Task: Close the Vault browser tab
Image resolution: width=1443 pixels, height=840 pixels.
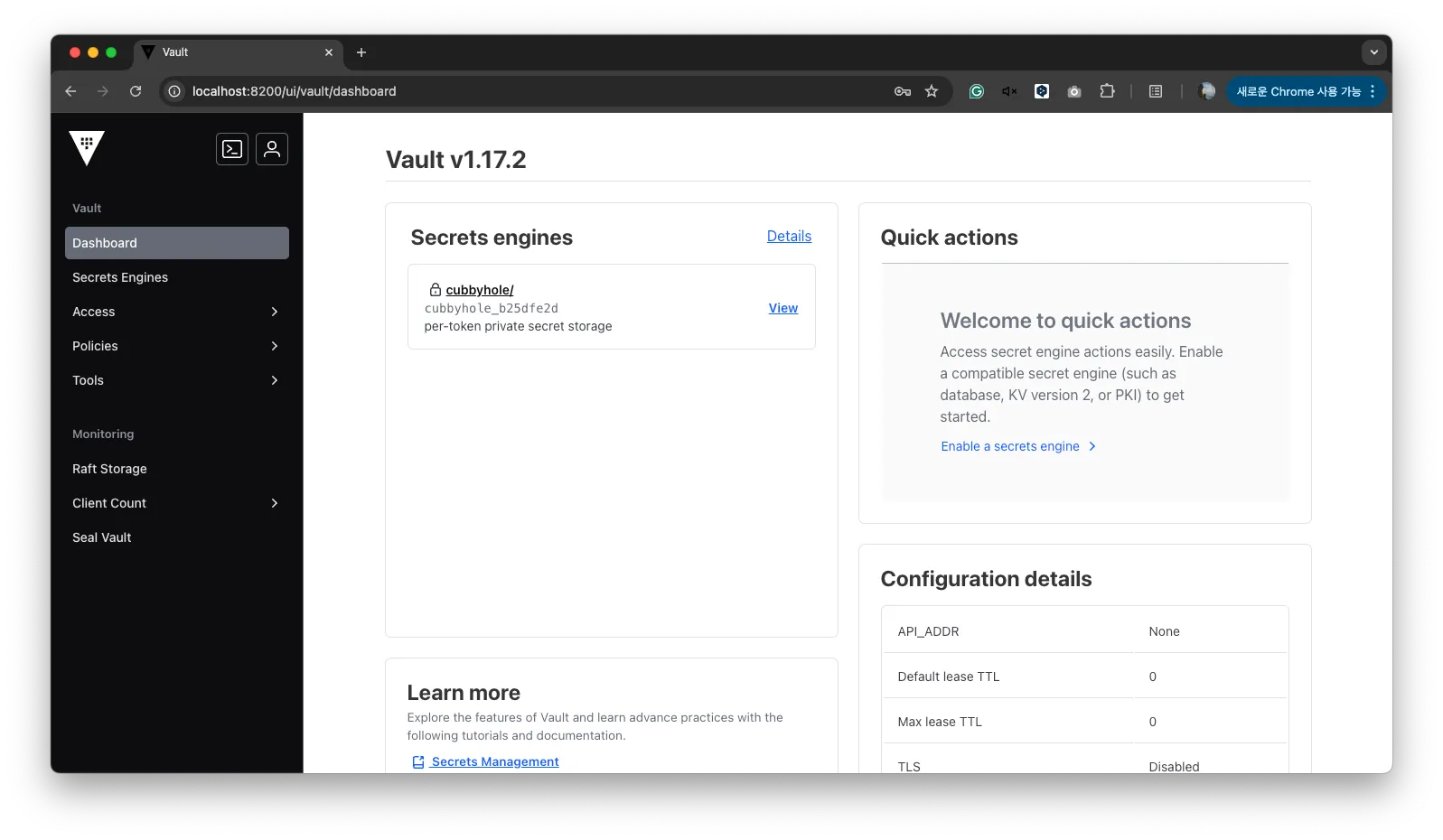Action: (x=329, y=52)
